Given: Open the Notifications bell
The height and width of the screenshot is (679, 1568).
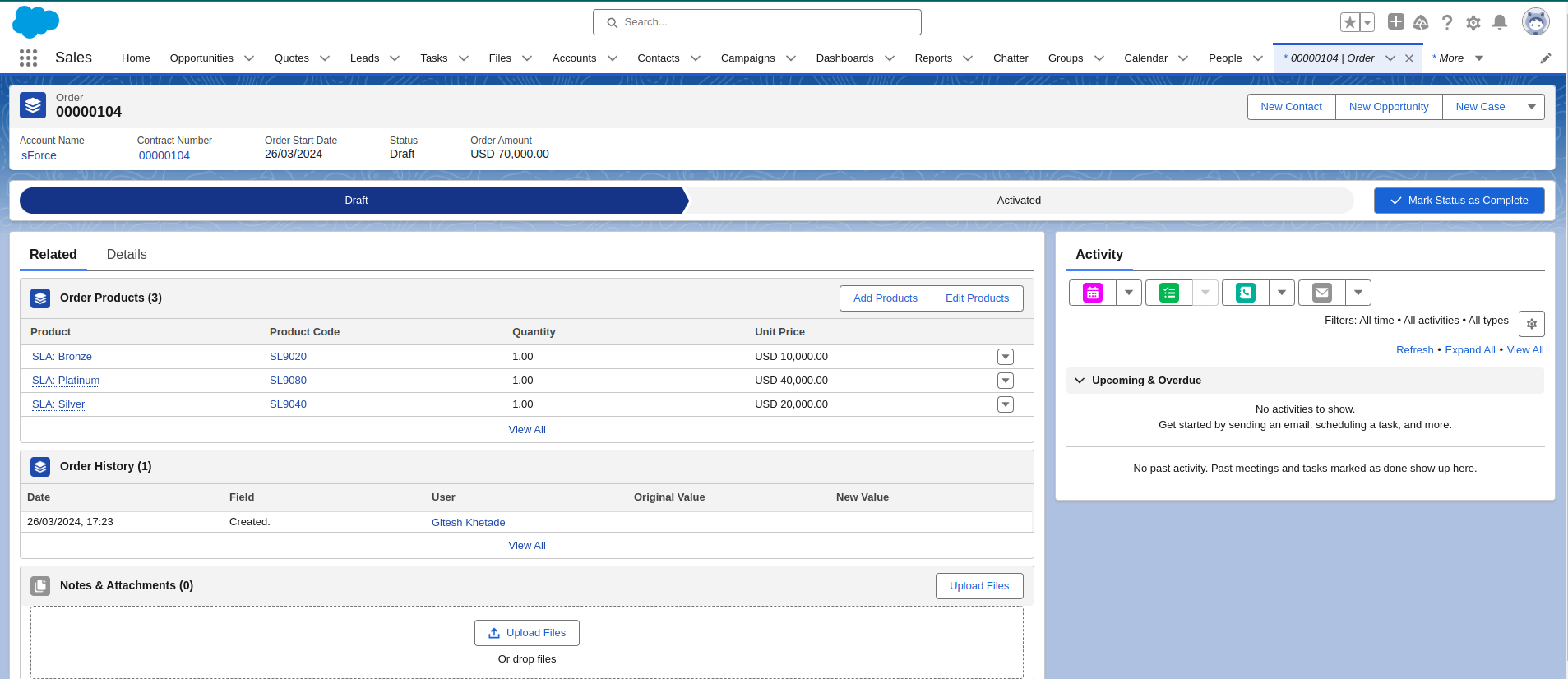Looking at the screenshot, I should 1500,22.
